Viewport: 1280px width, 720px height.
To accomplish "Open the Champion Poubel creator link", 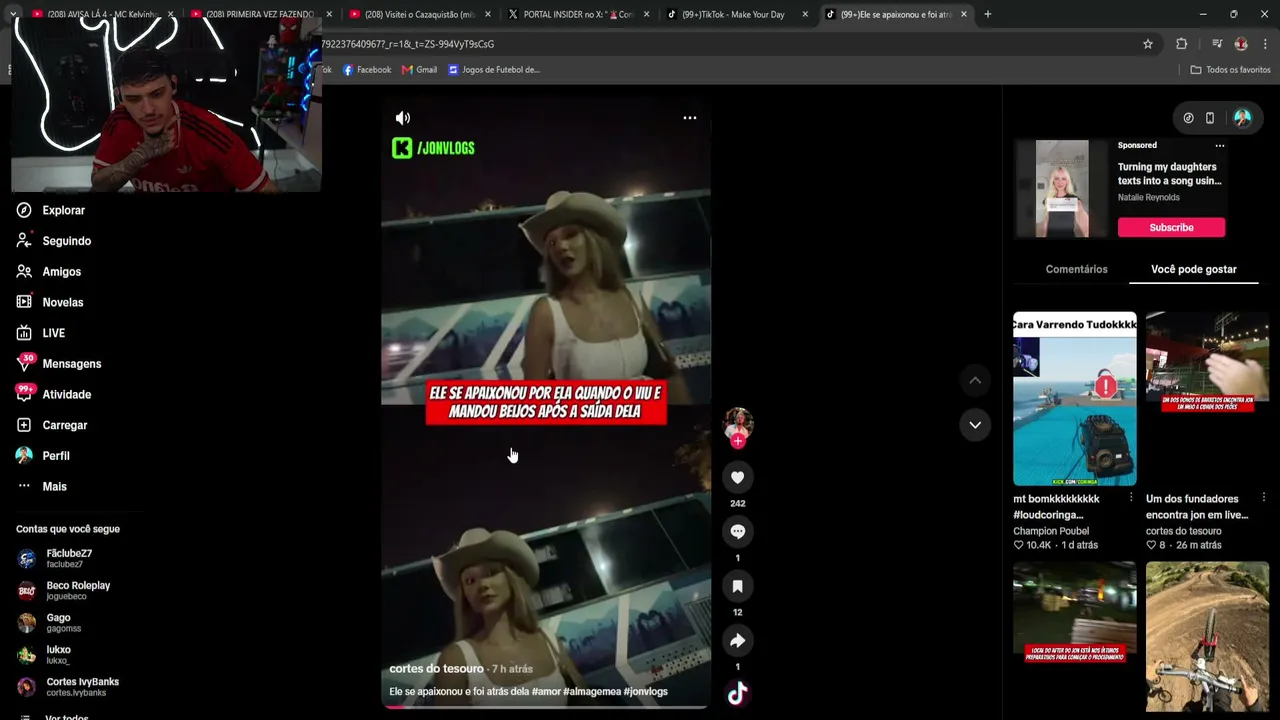I will tap(1051, 531).
